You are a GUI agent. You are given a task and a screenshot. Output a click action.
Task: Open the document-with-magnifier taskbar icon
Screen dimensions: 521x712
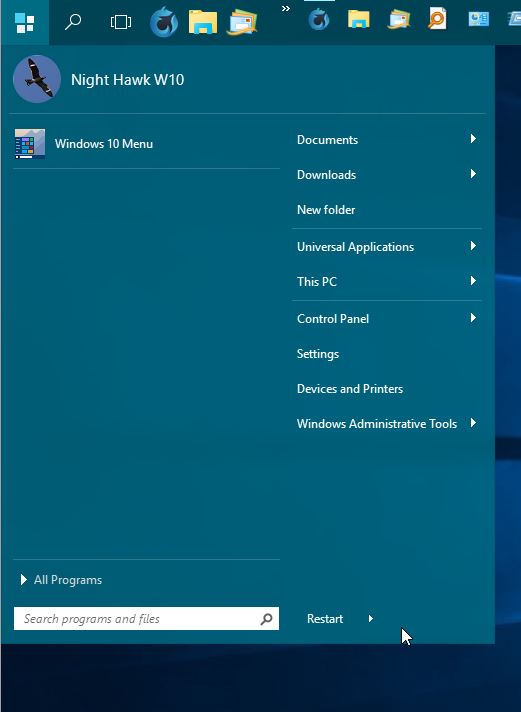tap(437, 19)
